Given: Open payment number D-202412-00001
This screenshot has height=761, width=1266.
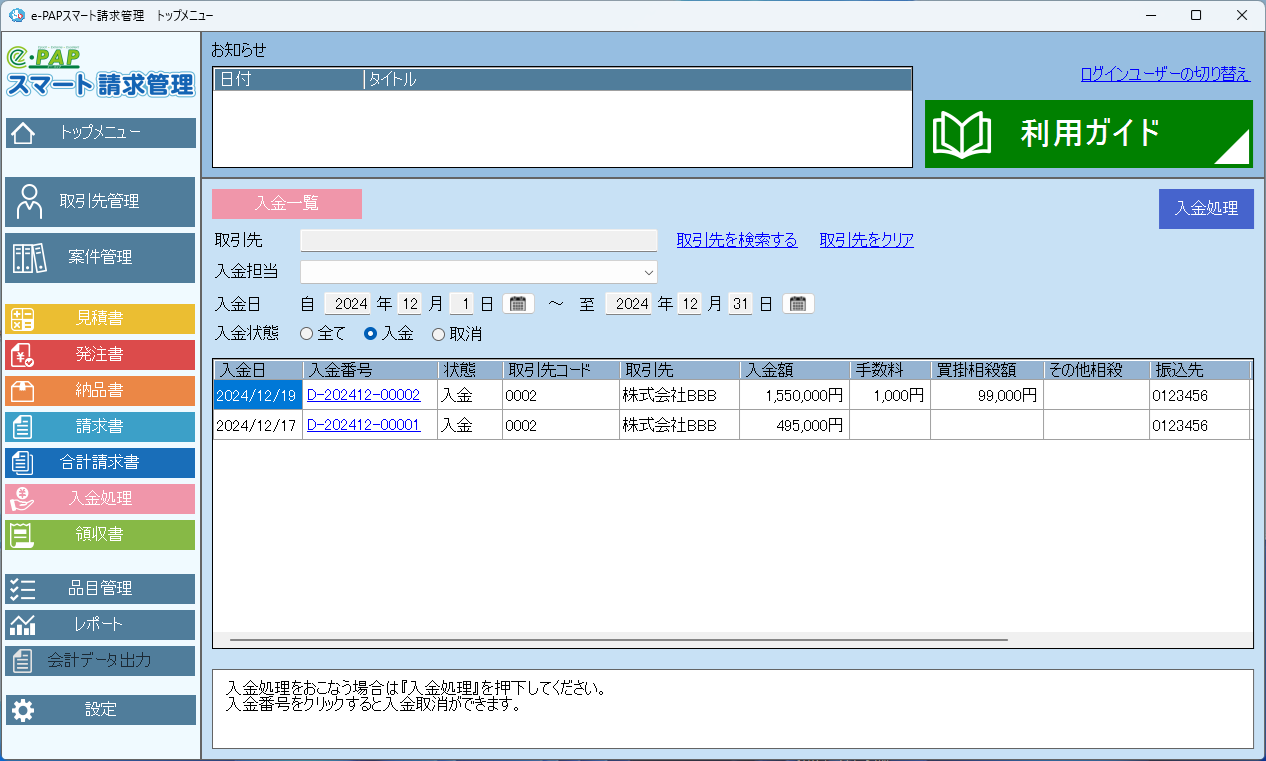Looking at the screenshot, I should coord(363,425).
